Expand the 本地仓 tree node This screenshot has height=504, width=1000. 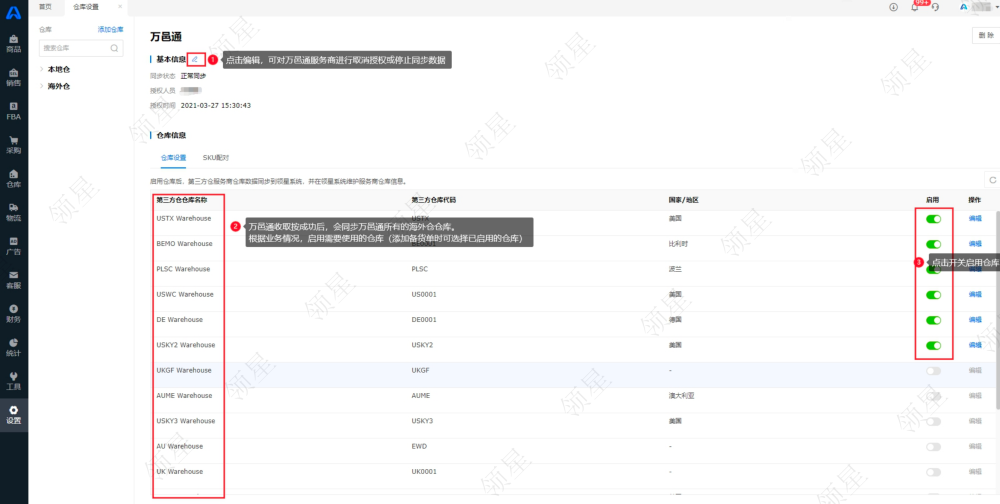[x=42, y=69]
